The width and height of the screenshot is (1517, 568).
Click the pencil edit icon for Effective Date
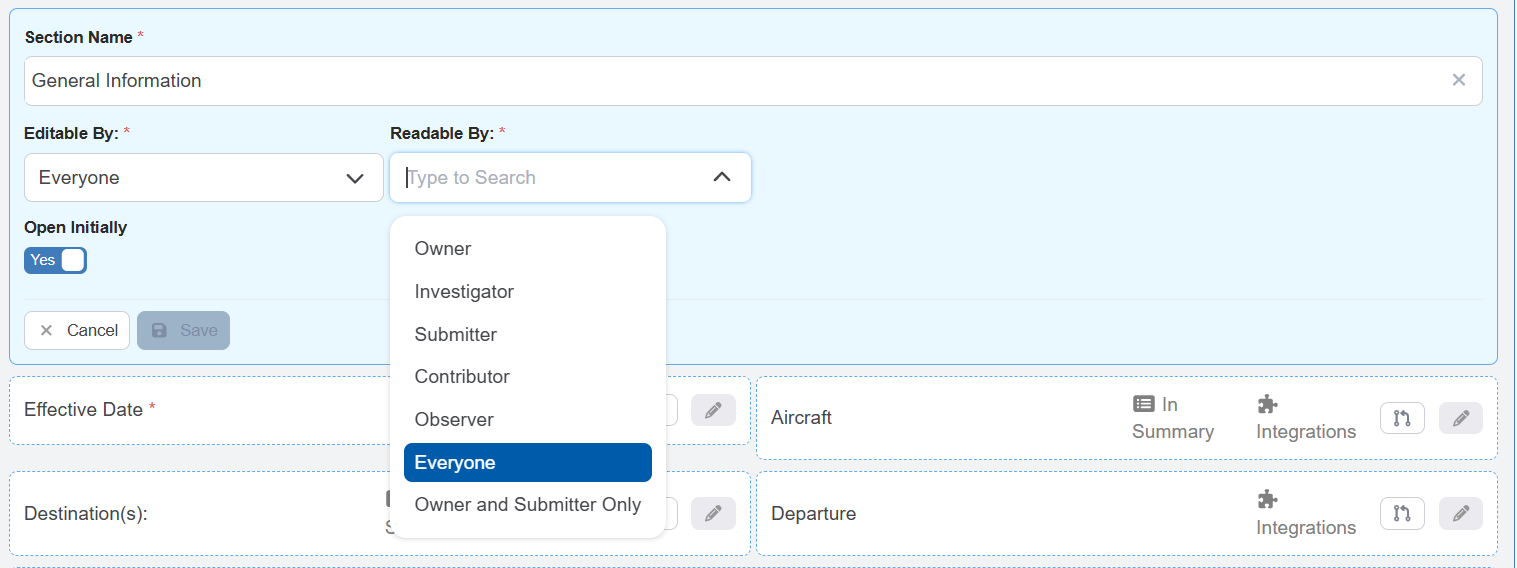713,410
